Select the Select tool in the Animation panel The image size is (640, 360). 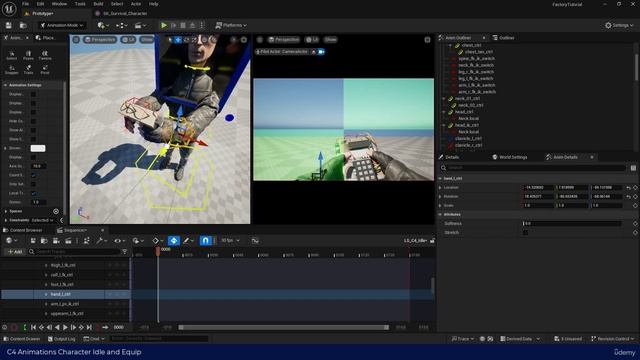pyautogui.click(x=12, y=56)
